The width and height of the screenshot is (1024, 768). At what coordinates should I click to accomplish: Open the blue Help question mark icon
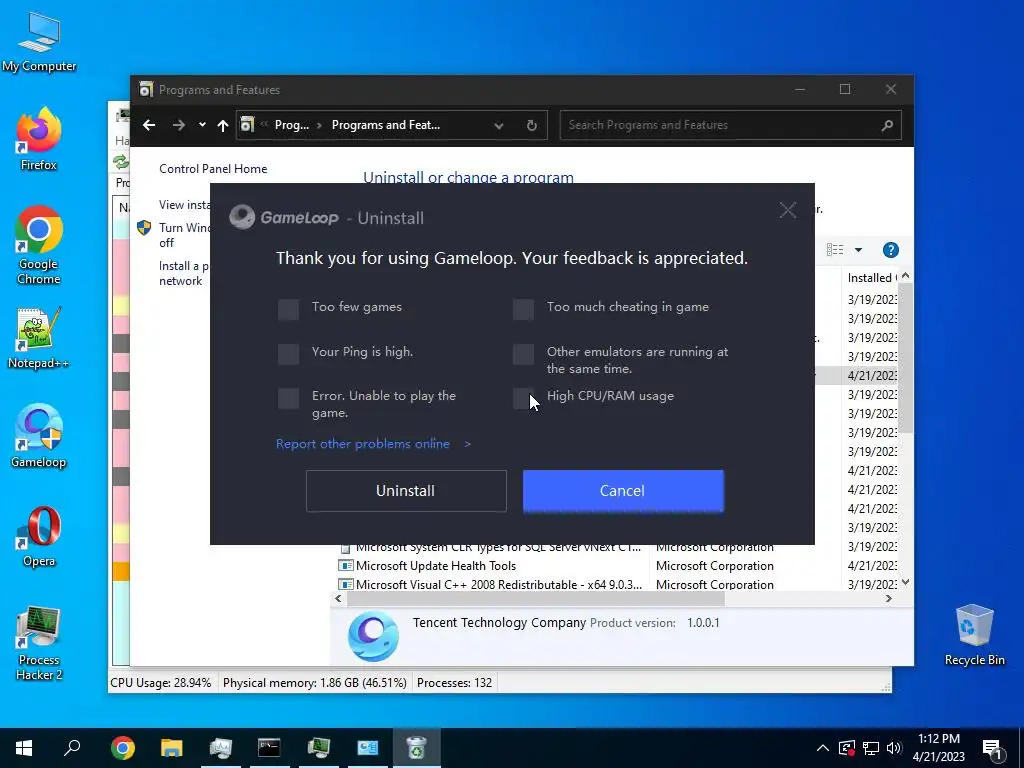tap(890, 249)
